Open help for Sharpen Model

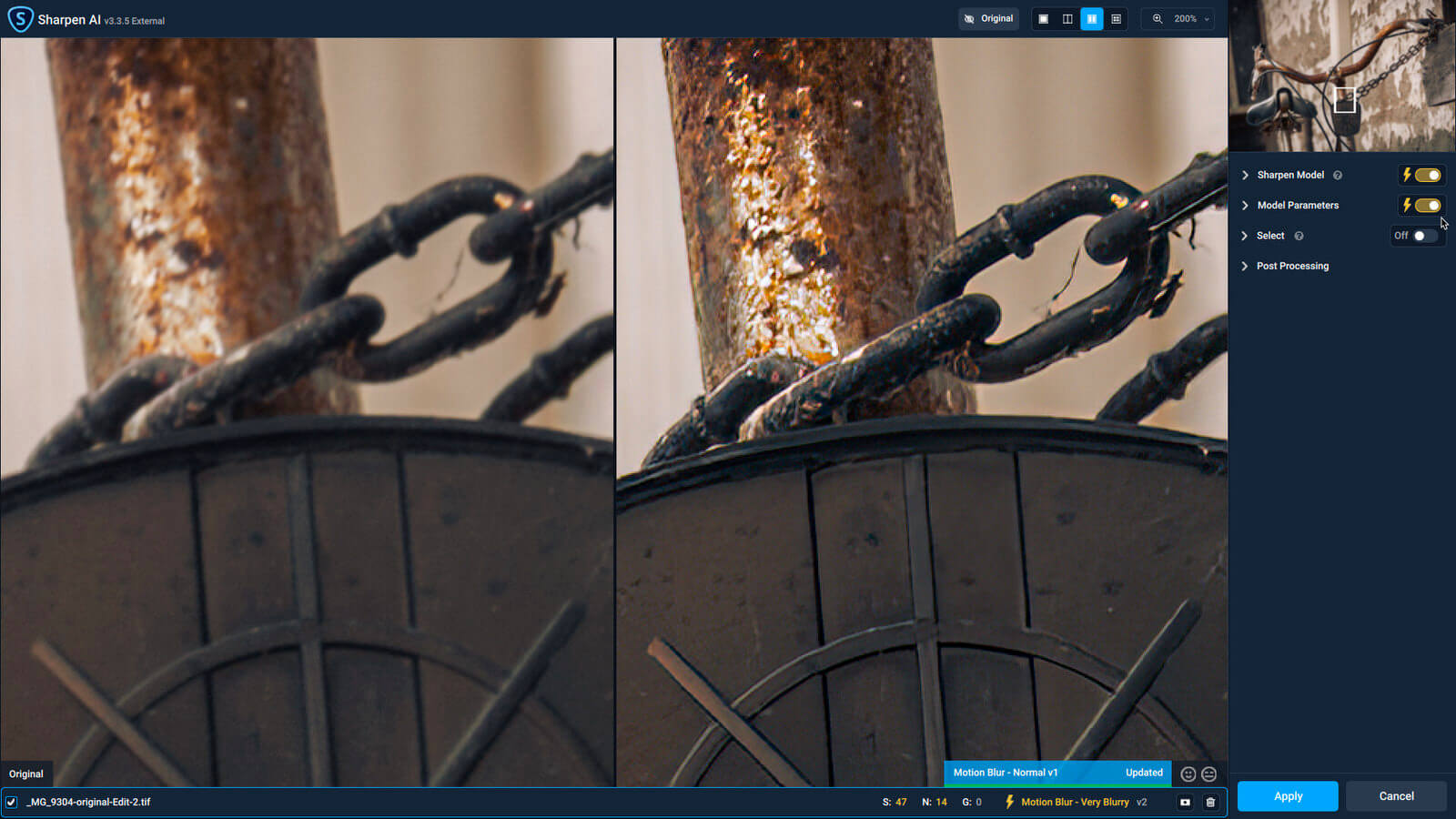coord(1337,176)
